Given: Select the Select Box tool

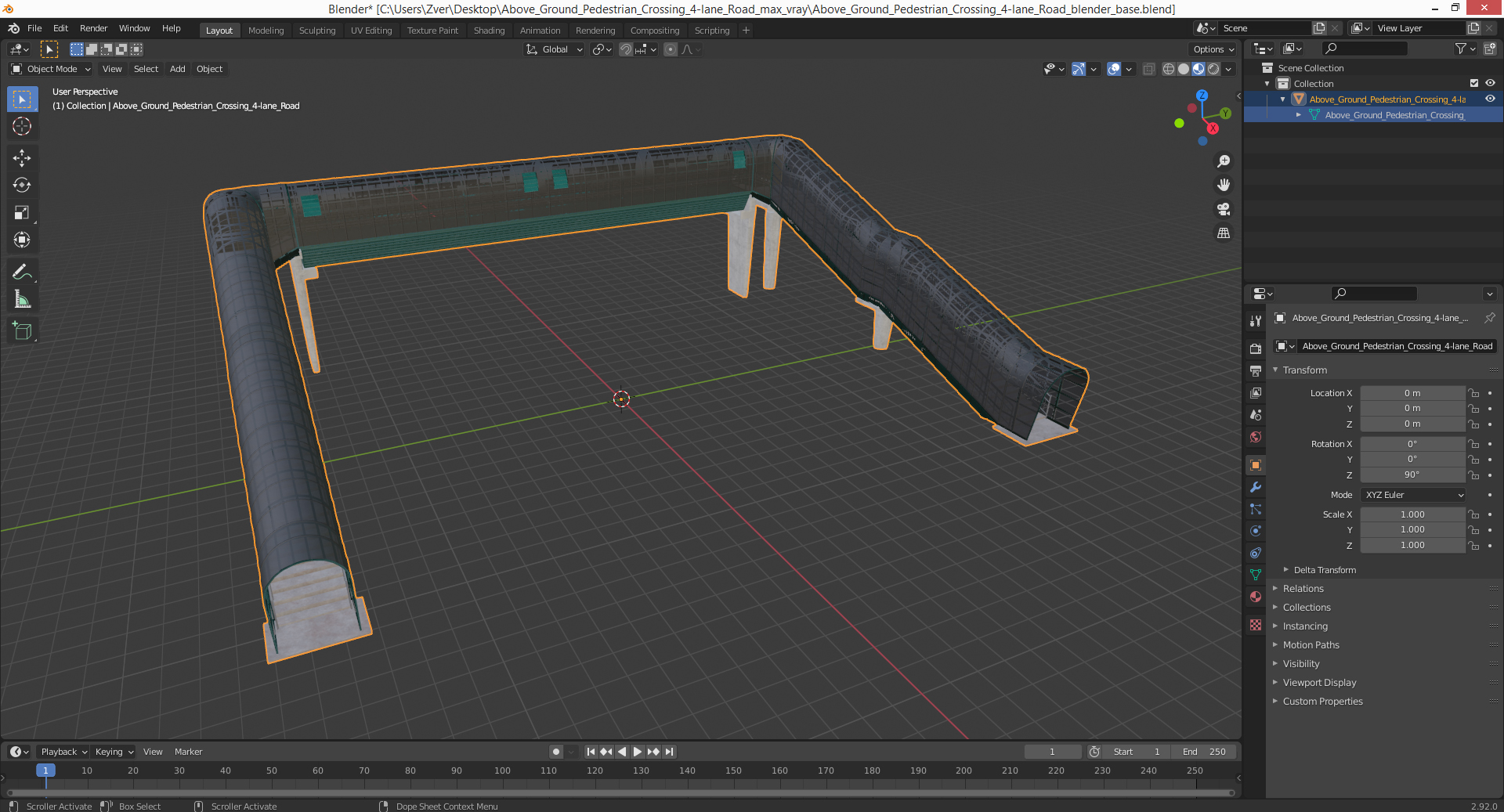Looking at the screenshot, I should (22, 99).
